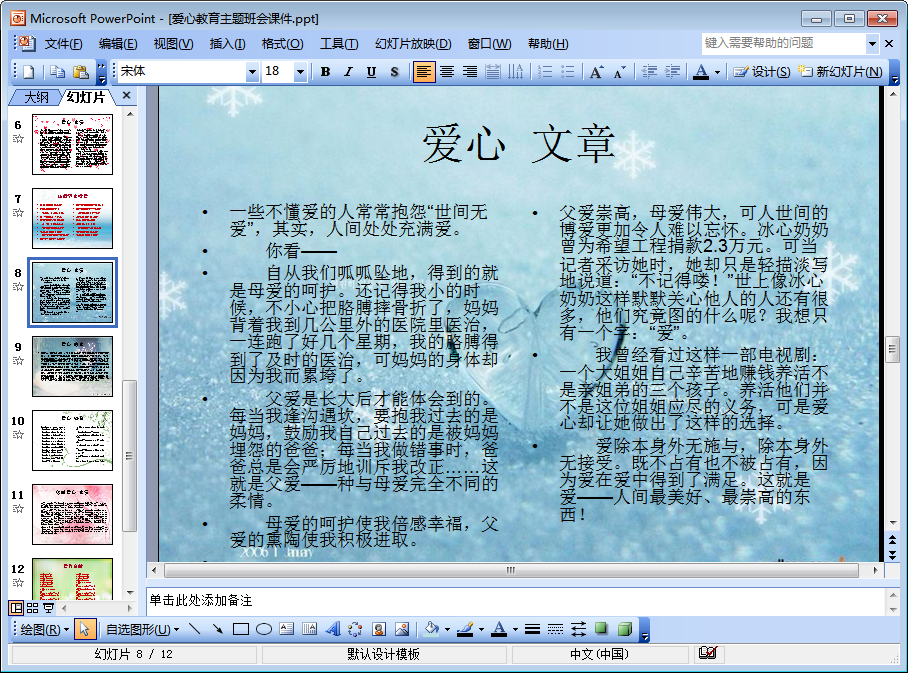Image resolution: width=908 pixels, height=673 pixels.
Task: Increase font size with large A icon
Action: pyautogui.click(x=596, y=72)
